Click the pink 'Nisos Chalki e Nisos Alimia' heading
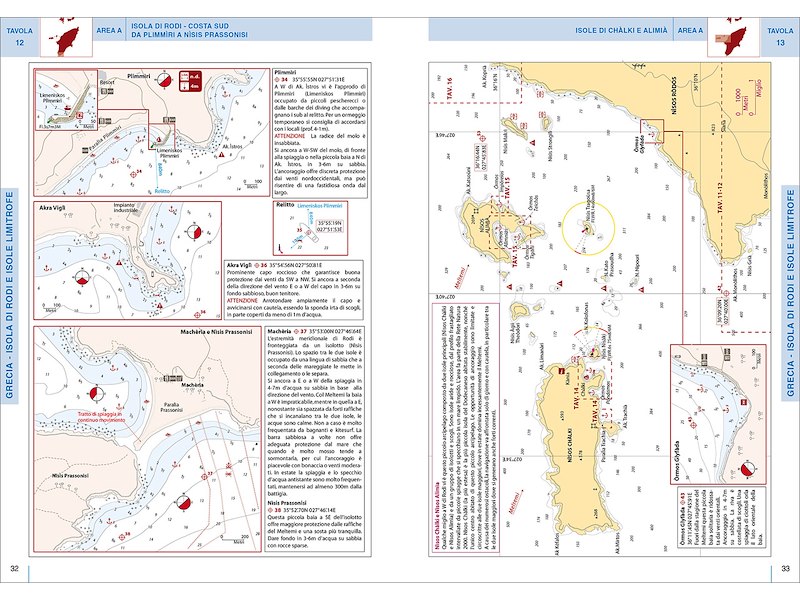This screenshot has height=600, width=800. click(x=437, y=516)
